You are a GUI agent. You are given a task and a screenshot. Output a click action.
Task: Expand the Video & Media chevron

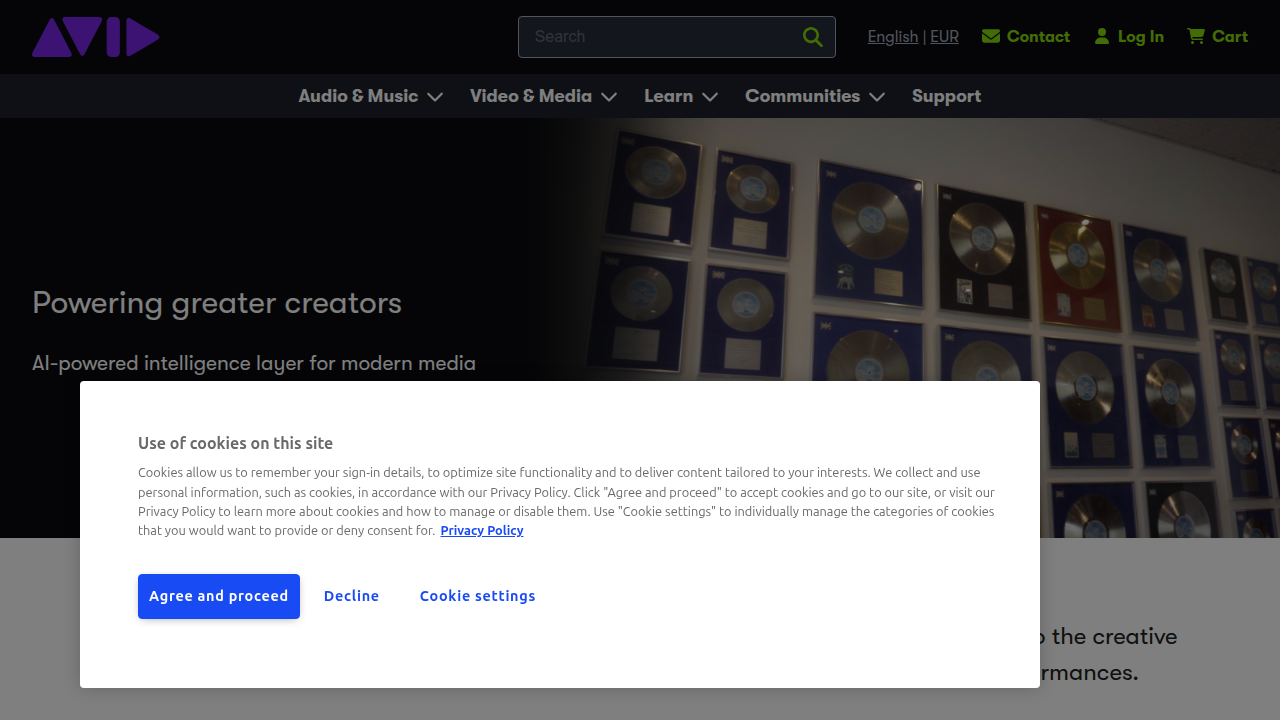pos(609,97)
